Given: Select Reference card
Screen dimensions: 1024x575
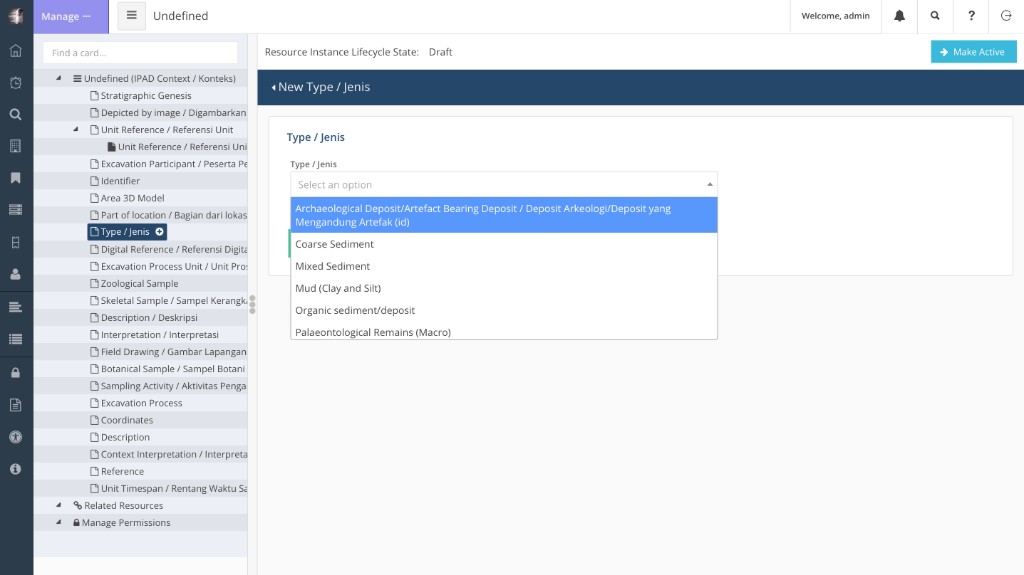Looking at the screenshot, I should 117,471.
